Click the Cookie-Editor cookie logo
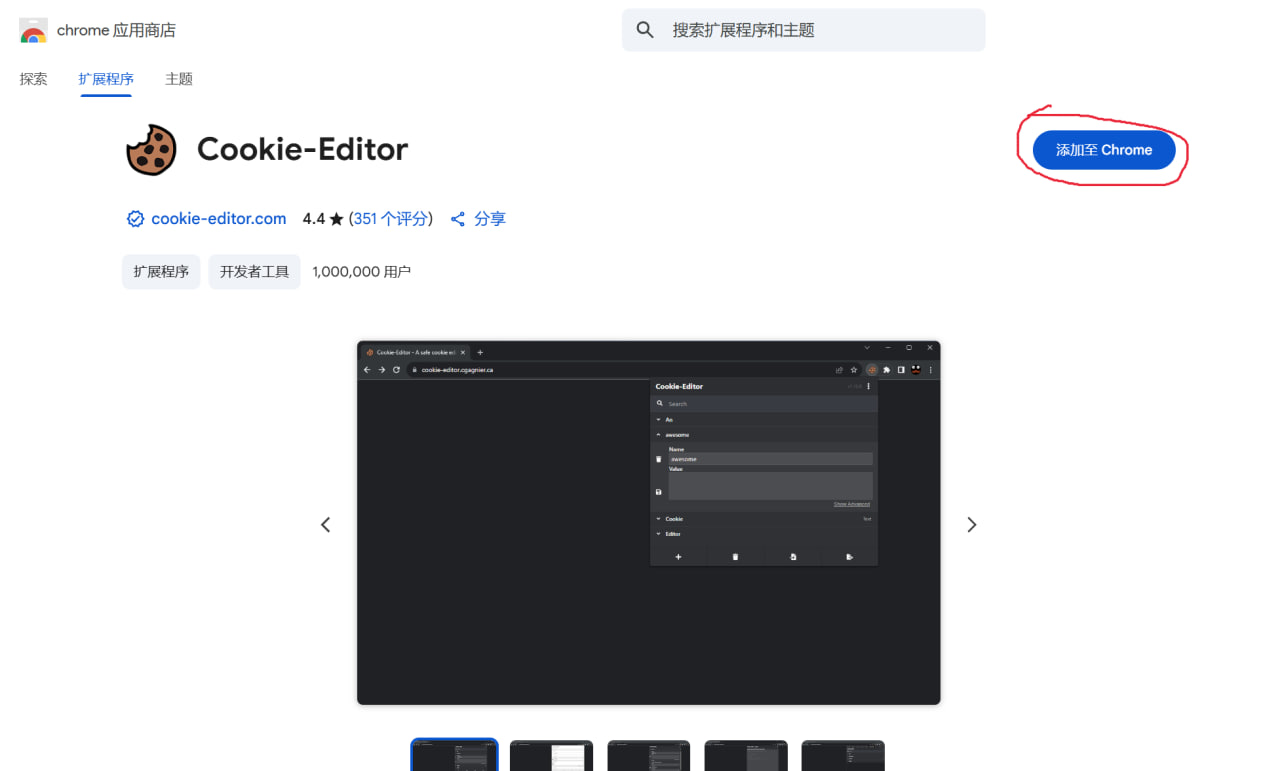The height and width of the screenshot is (771, 1280). 151,150
